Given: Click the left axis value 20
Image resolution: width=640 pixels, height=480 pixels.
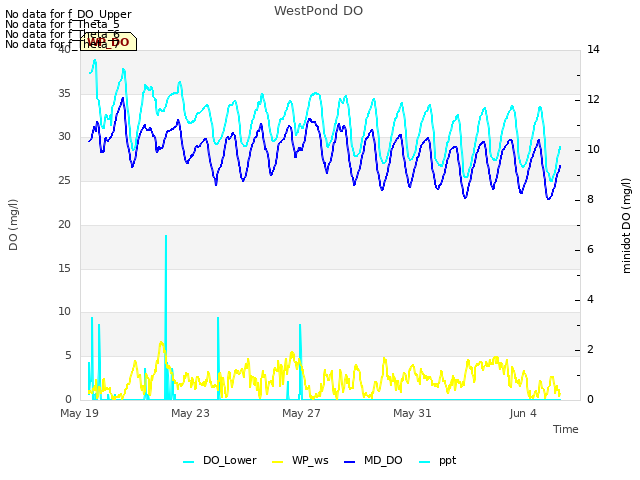Looking at the screenshot, I should click(64, 224).
